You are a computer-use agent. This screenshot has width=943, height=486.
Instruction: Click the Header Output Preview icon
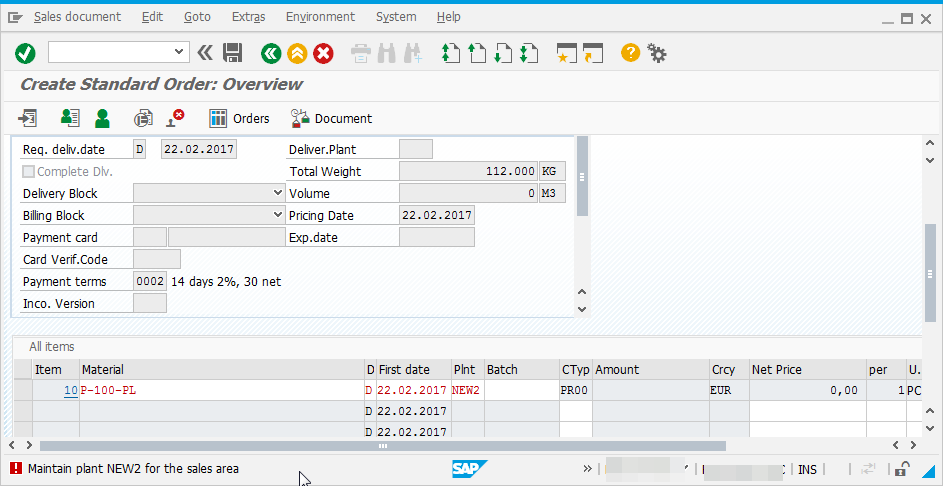pyautogui.click(x=143, y=118)
